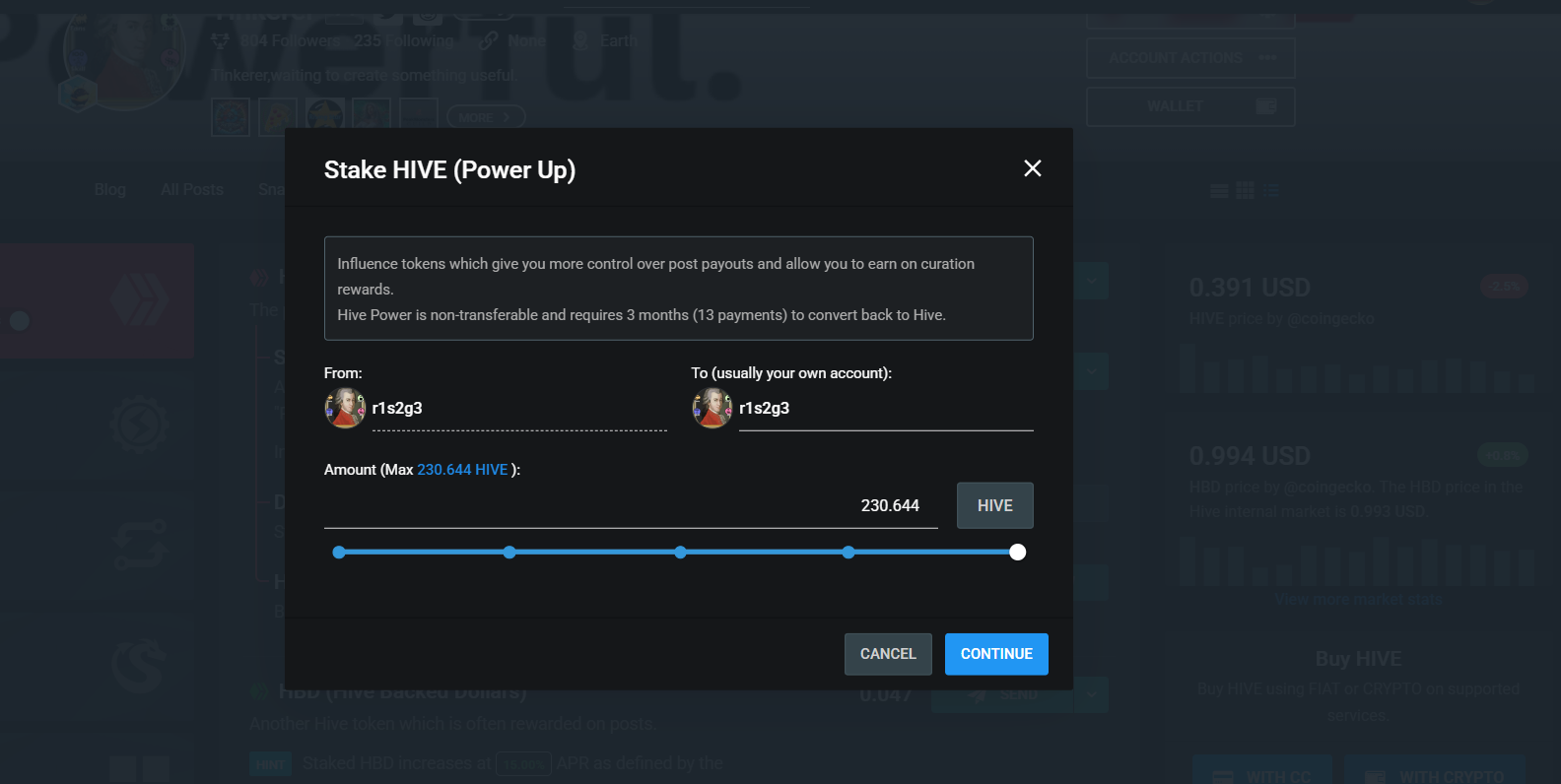Click 235 Following on profile
The height and width of the screenshot is (784, 1561).
tap(404, 40)
